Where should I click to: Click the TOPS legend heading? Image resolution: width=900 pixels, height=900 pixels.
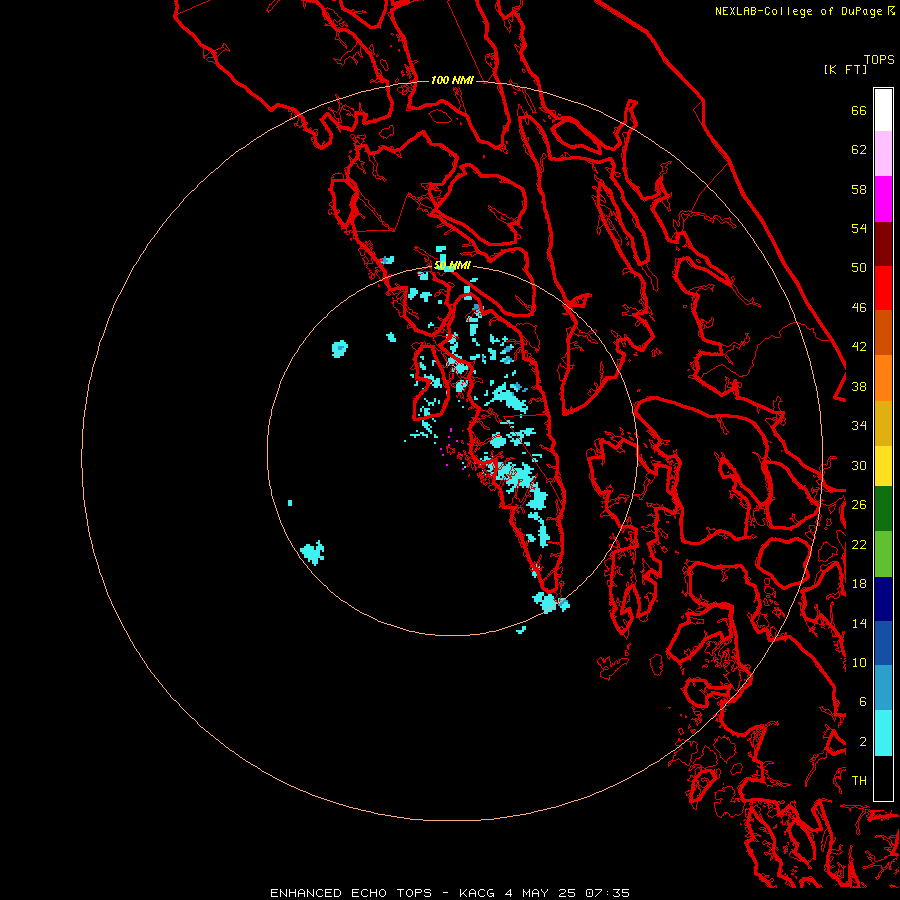tap(879, 60)
